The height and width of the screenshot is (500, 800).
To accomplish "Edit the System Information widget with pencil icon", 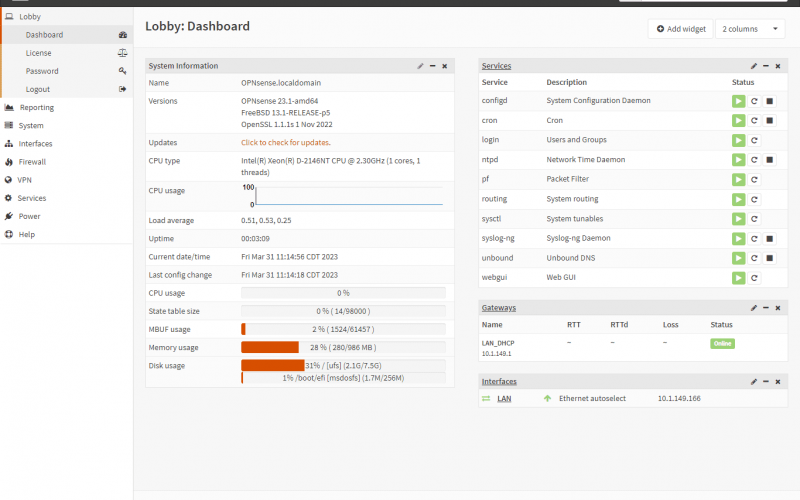I will (421, 66).
